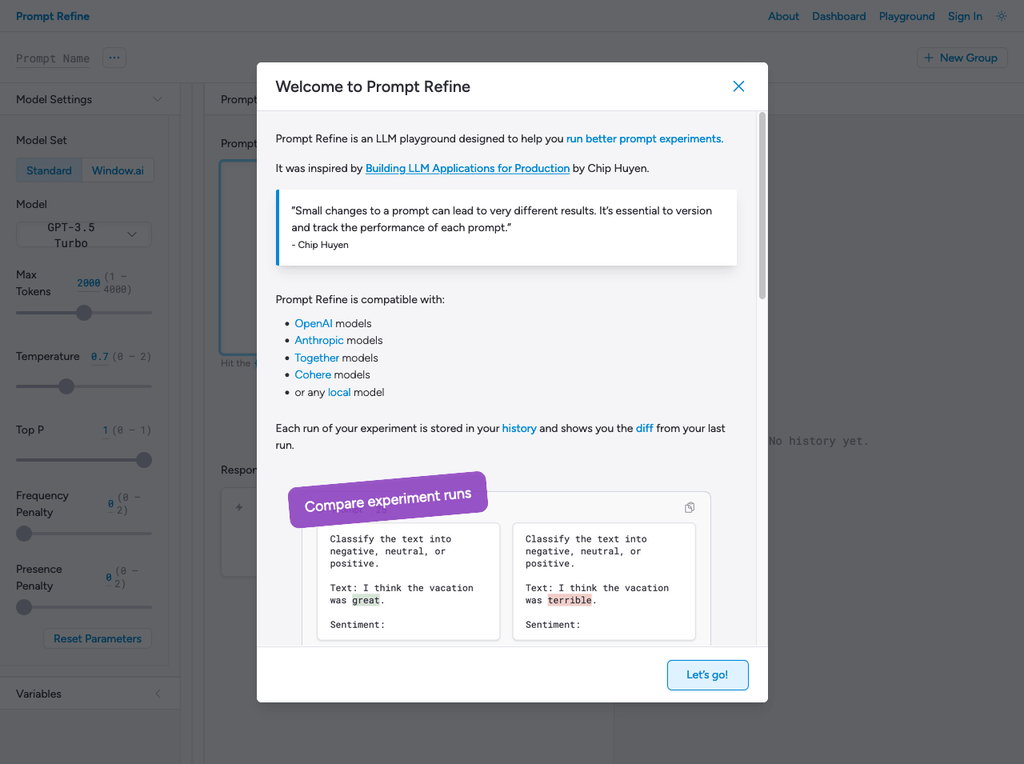Viewport: 1024px width, 764px height.
Task: Open the Dashboard page
Action: point(839,16)
